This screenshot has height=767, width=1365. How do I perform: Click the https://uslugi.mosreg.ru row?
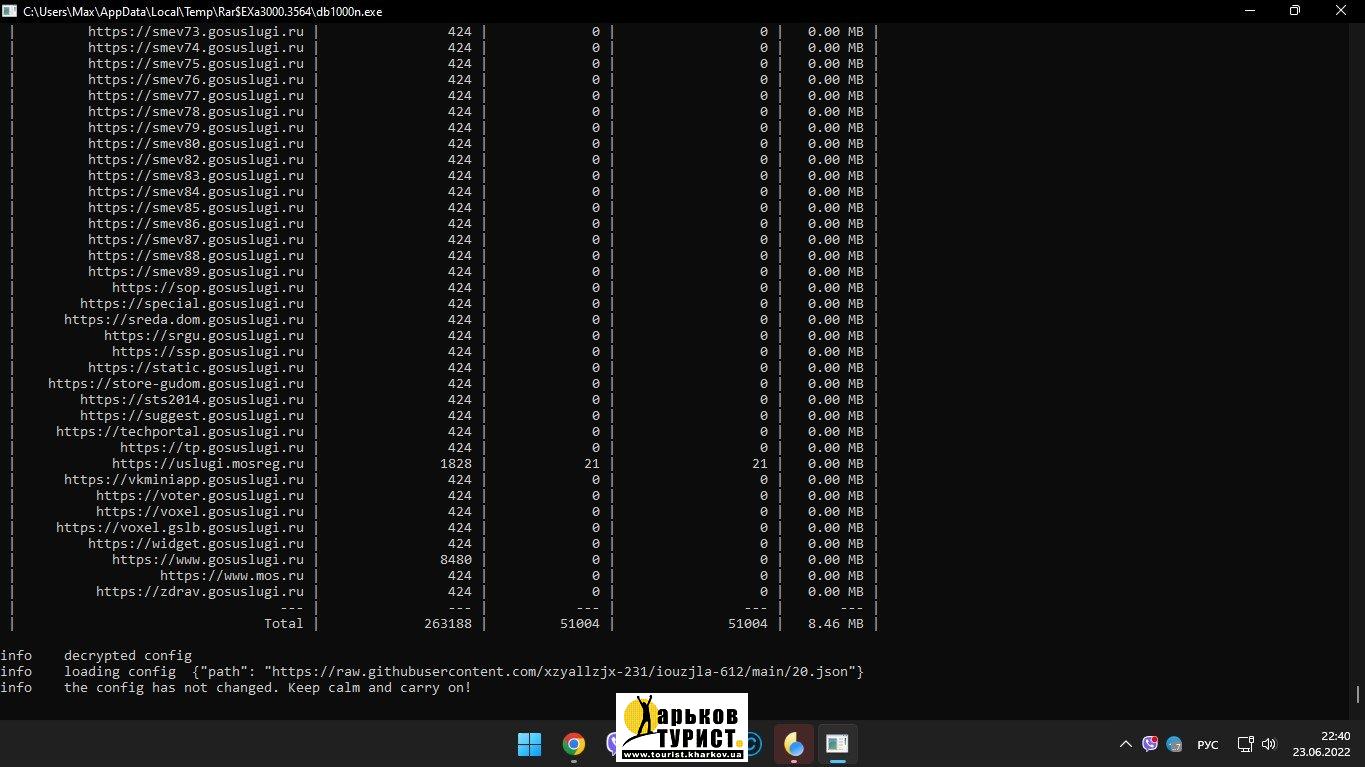coord(207,464)
